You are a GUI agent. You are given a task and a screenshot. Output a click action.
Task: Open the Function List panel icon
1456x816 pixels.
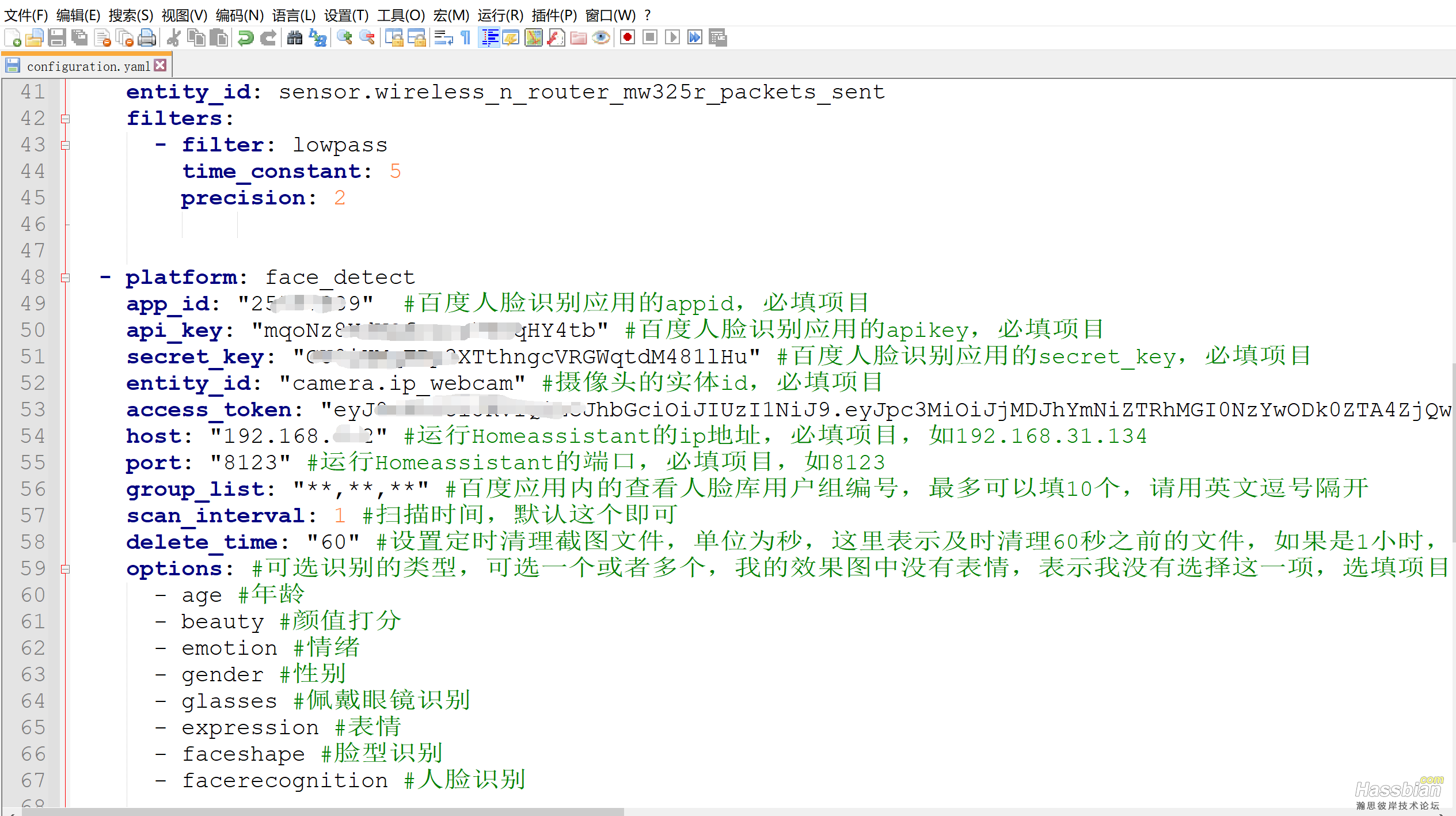(556, 38)
